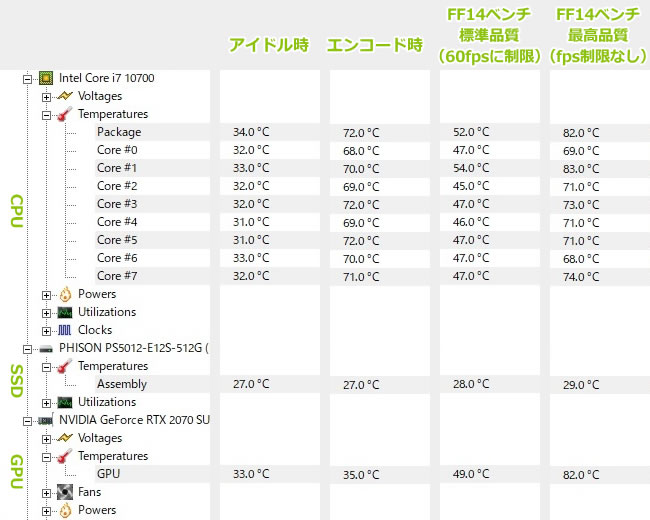Click GPU idle value 33.0 °C
The width and height of the screenshot is (650, 520).
point(251,474)
